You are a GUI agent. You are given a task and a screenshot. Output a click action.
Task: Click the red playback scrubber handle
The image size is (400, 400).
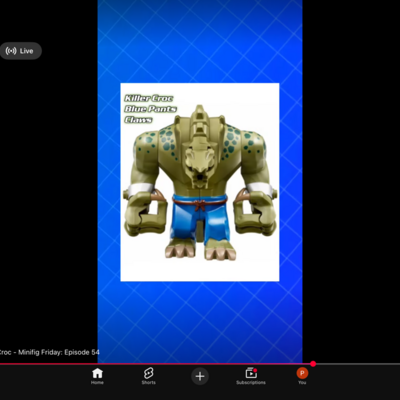point(313,364)
